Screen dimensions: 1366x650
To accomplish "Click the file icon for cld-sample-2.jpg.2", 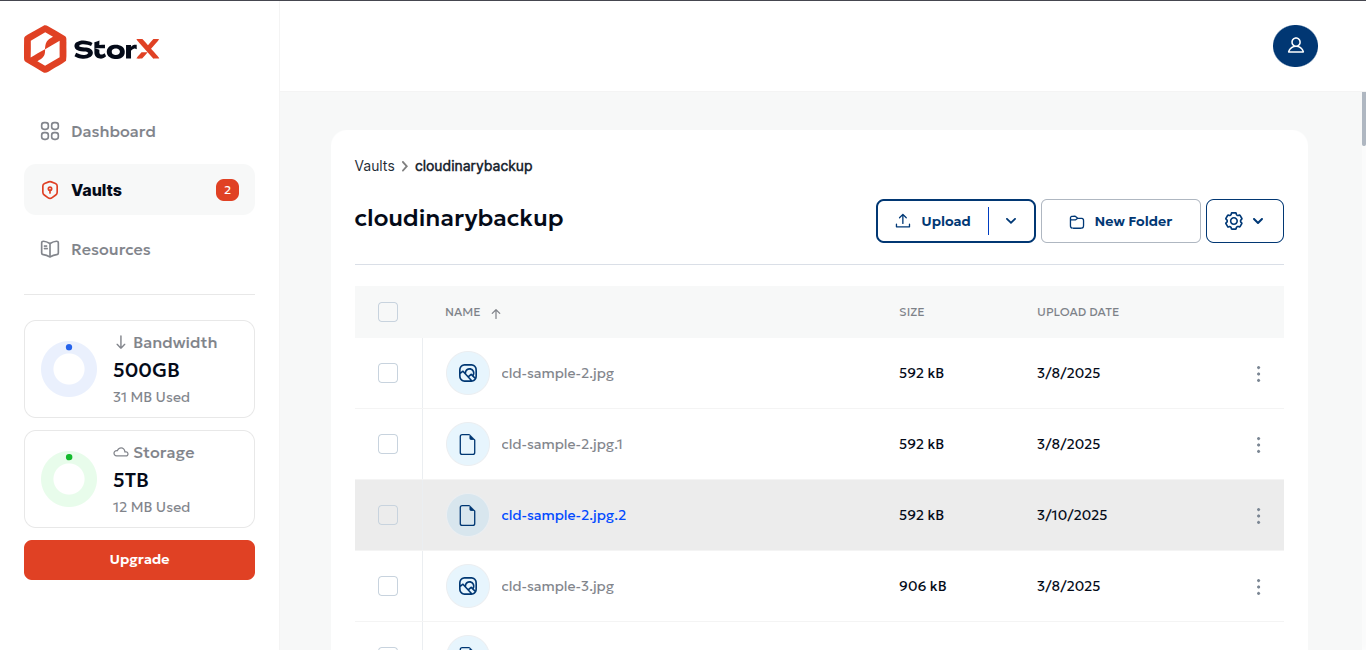I will pyautogui.click(x=468, y=515).
